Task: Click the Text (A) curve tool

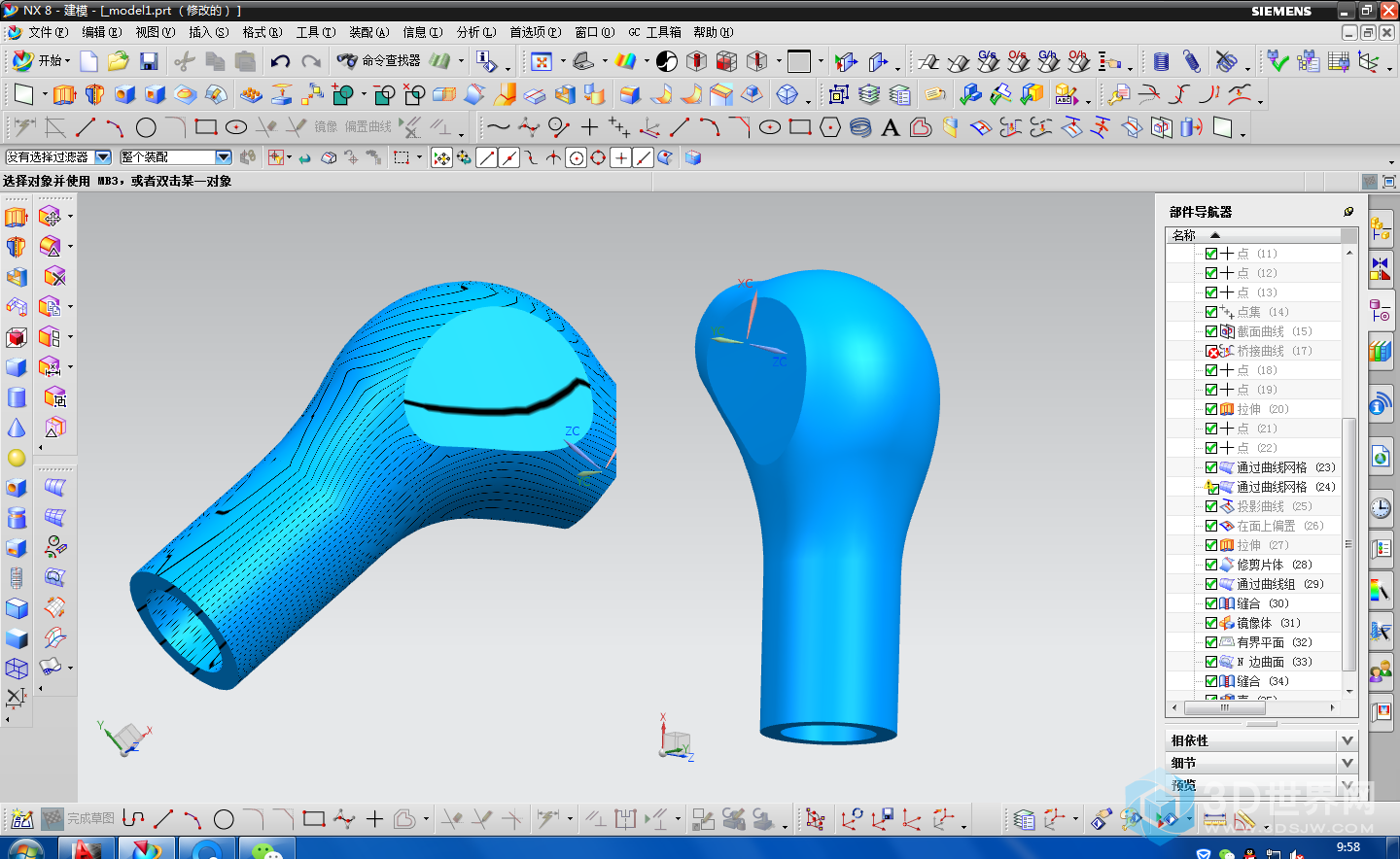Action: (890, 127)
